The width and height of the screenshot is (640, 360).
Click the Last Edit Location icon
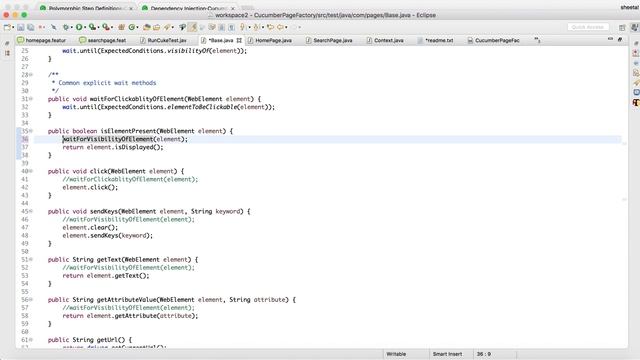270,27
